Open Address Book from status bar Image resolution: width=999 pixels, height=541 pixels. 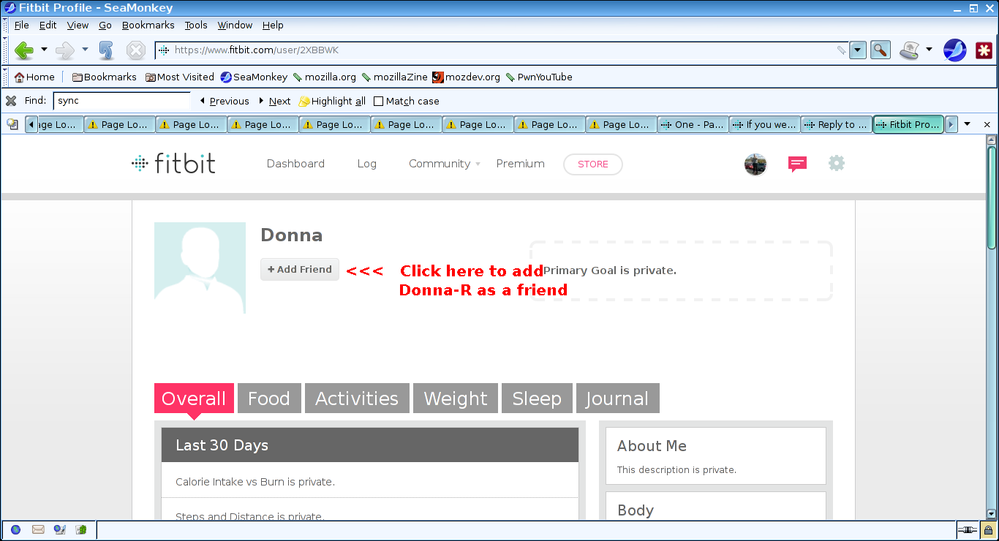[81, 530]
